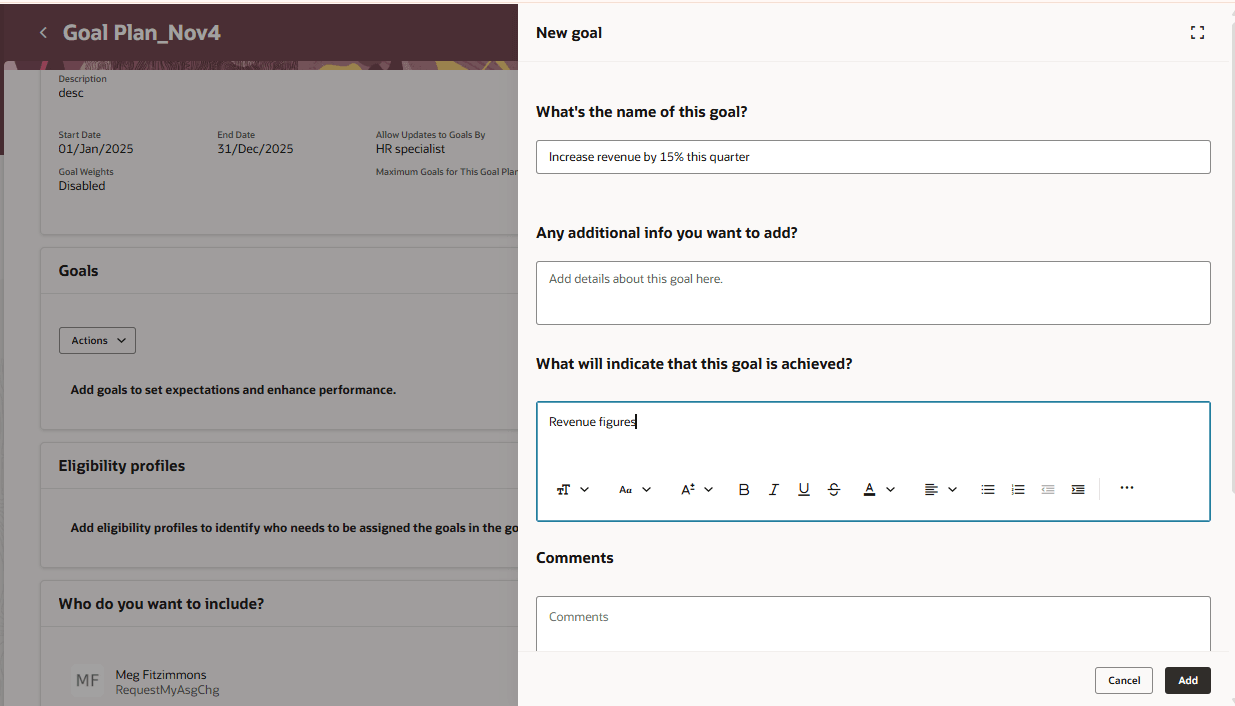
Task: Insert a bulleted list
Action: 988,489
